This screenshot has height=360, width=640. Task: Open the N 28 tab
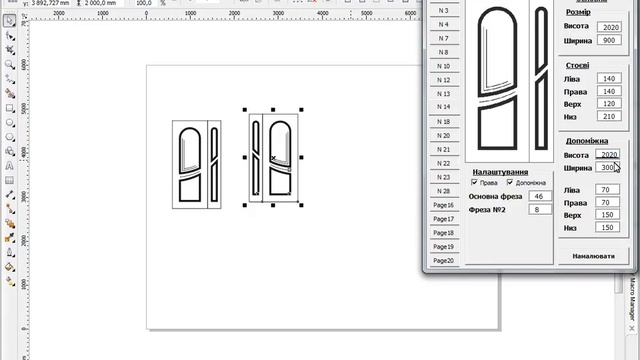pos(444,191)
